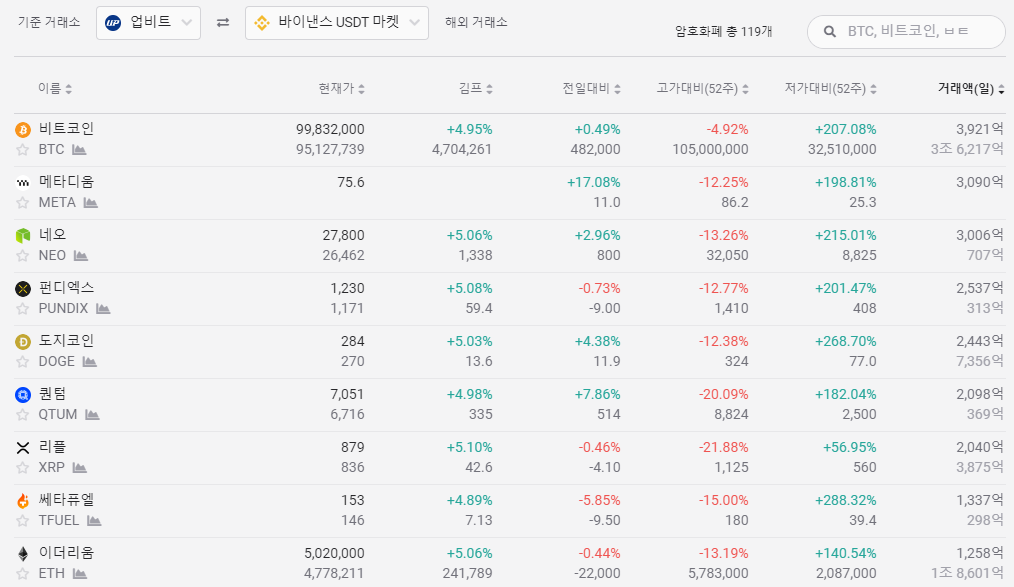This screenshot has width=1014, height=587.
Task: Toggle the favorite star for BTC
Action: tap(23, 150)
